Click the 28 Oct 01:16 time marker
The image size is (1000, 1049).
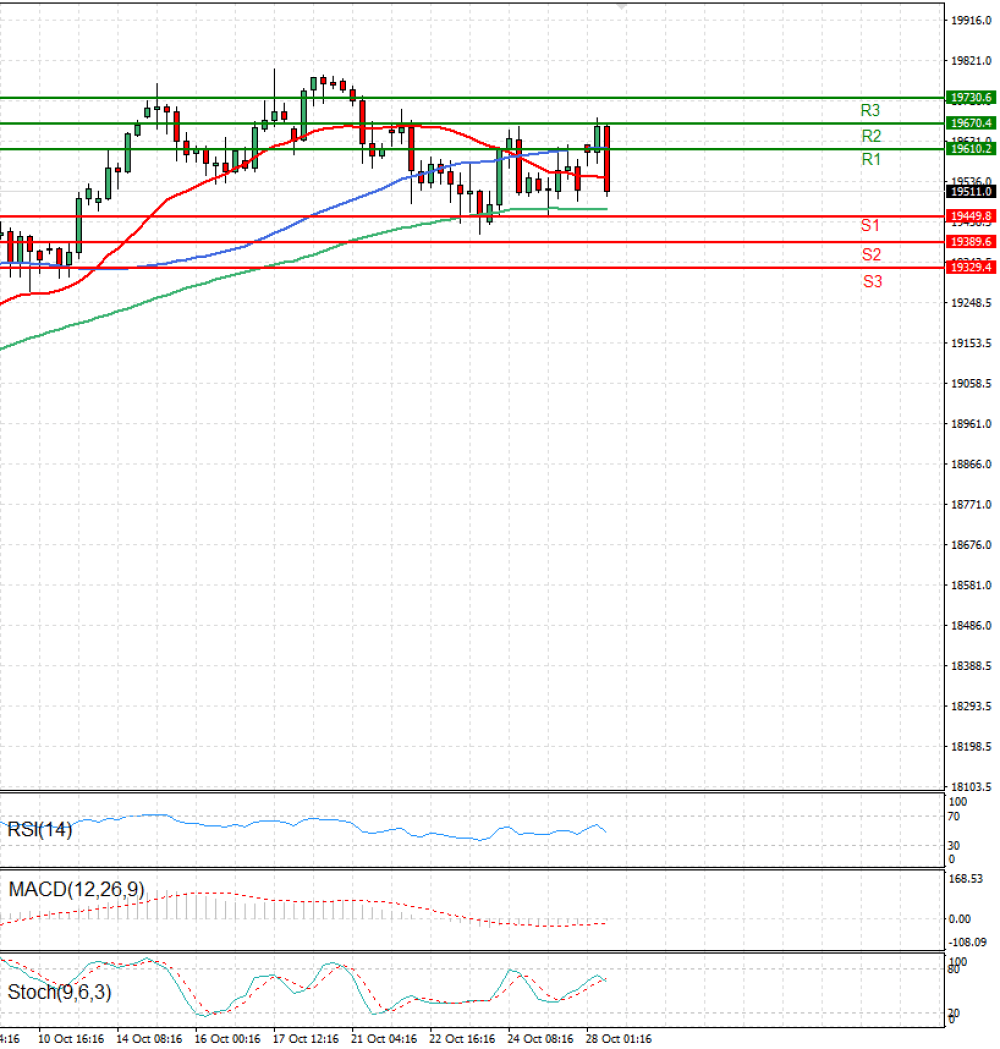click(618, 1039)
